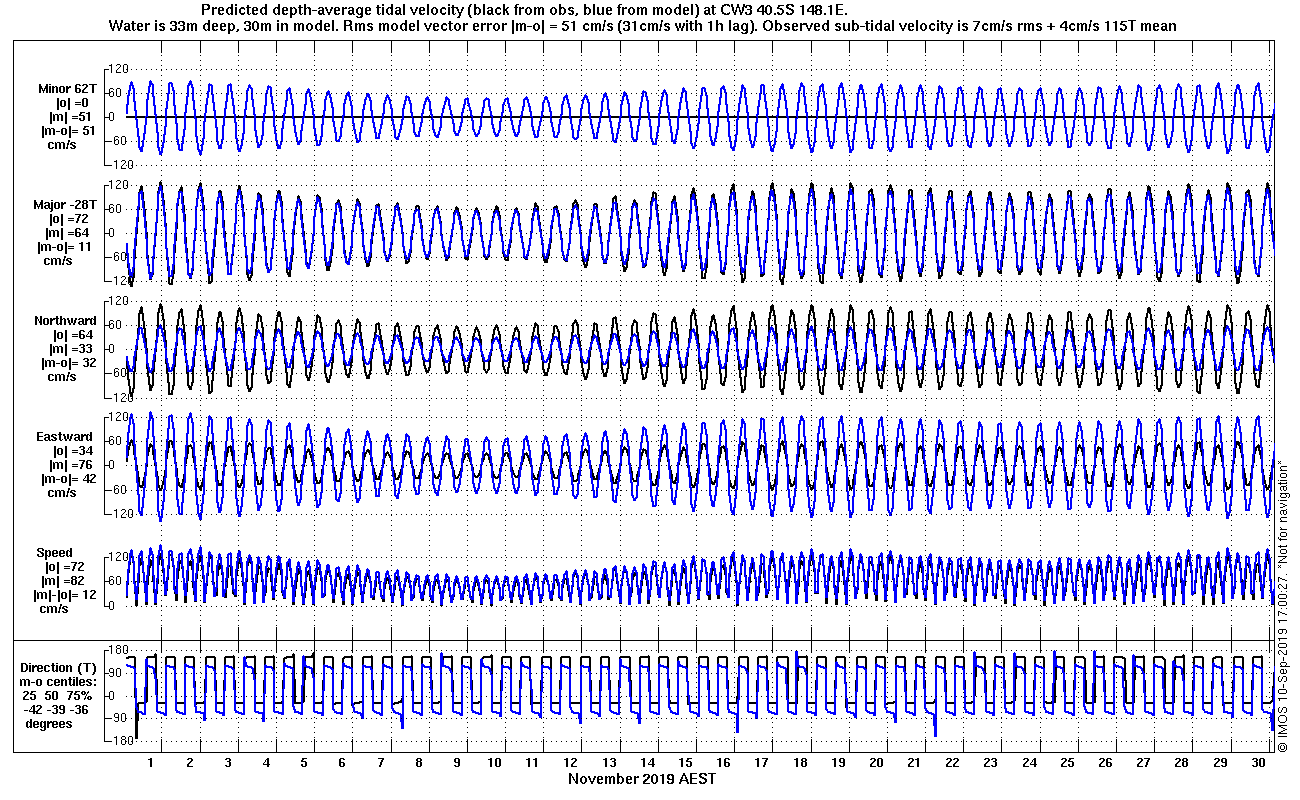Click the vertical IMOS copyright text on right edge
The image size is (1300, 800).
click(1283, 607)
